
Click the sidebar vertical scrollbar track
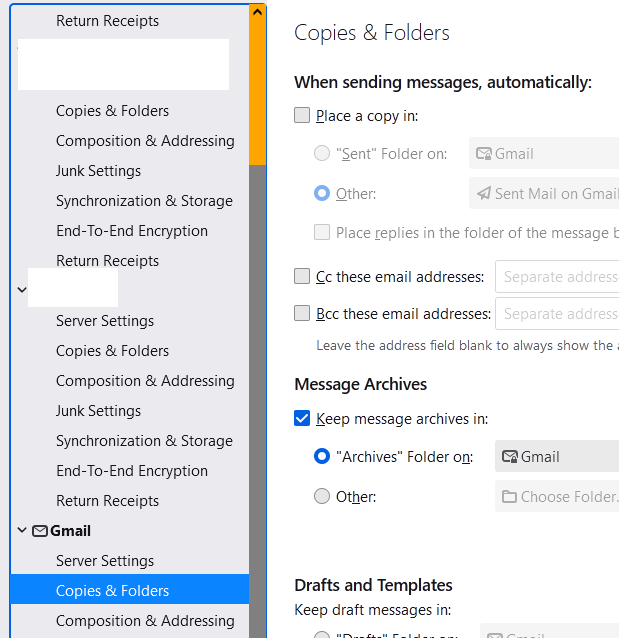click(x=258, y=400)
